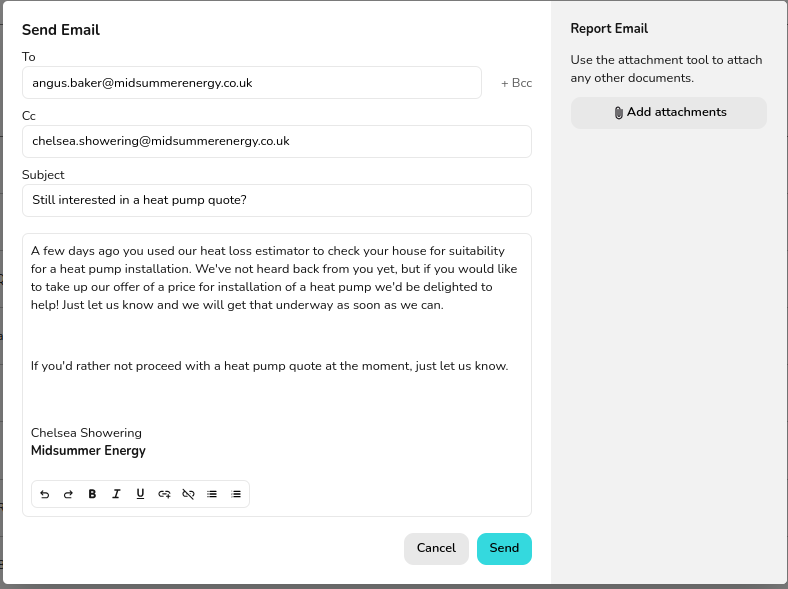Show the Bcc field via + Bcc

[516, 83]
